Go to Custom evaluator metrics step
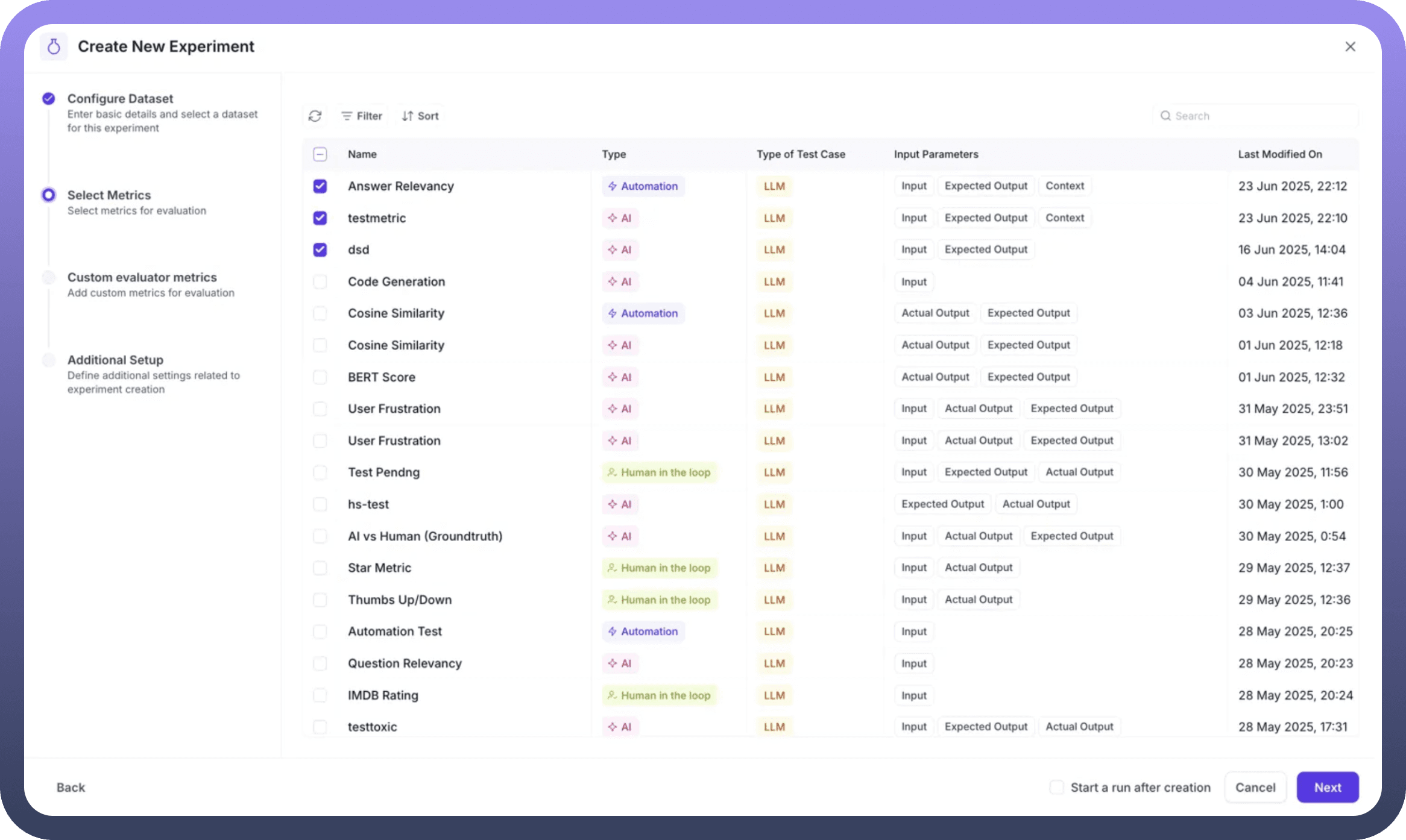Image resolution: width=1406 pixels, height=840 pixels. [142, 277]
